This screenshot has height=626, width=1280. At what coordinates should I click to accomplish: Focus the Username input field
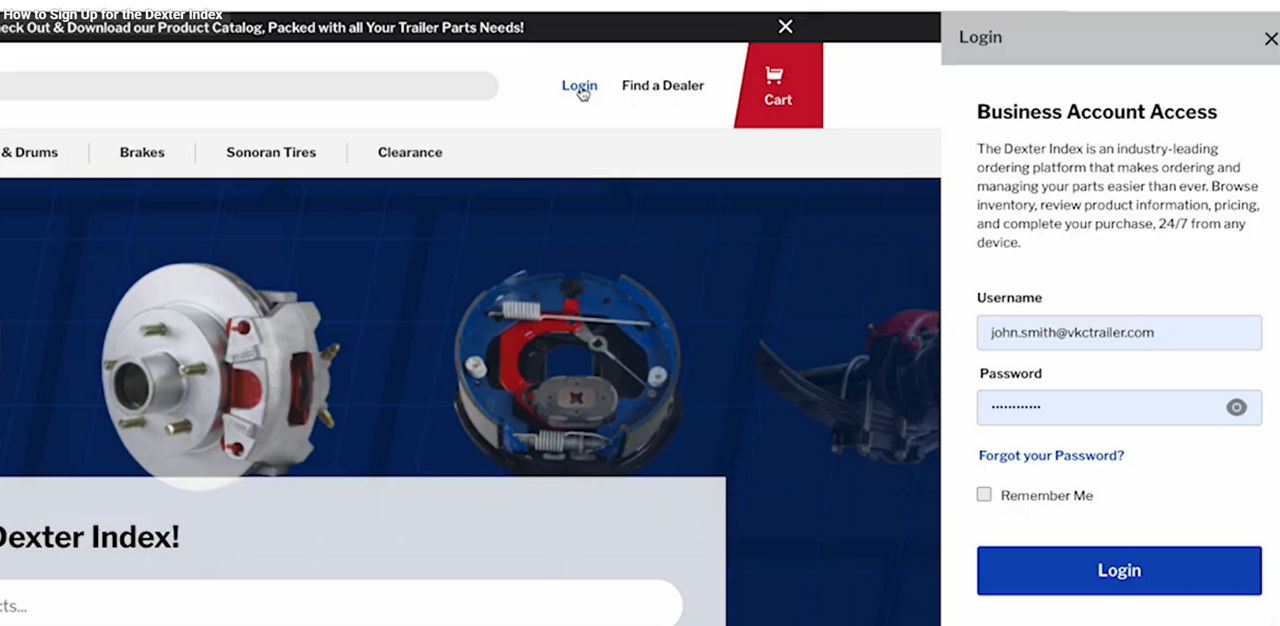(x=1119, y=332)
